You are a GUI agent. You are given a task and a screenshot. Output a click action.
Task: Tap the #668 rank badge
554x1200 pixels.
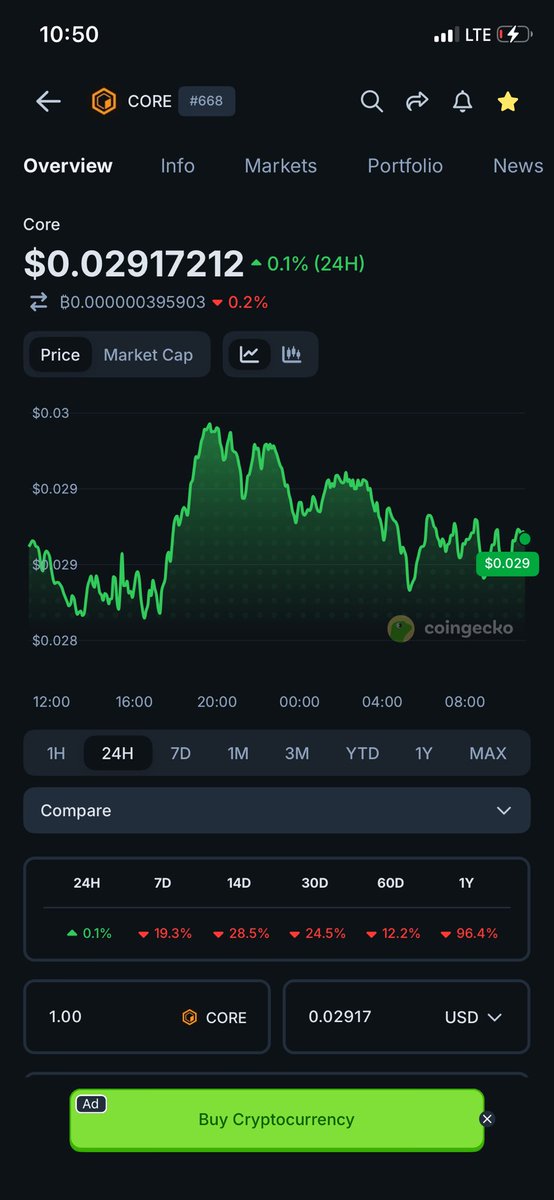(x=206, y=101)
